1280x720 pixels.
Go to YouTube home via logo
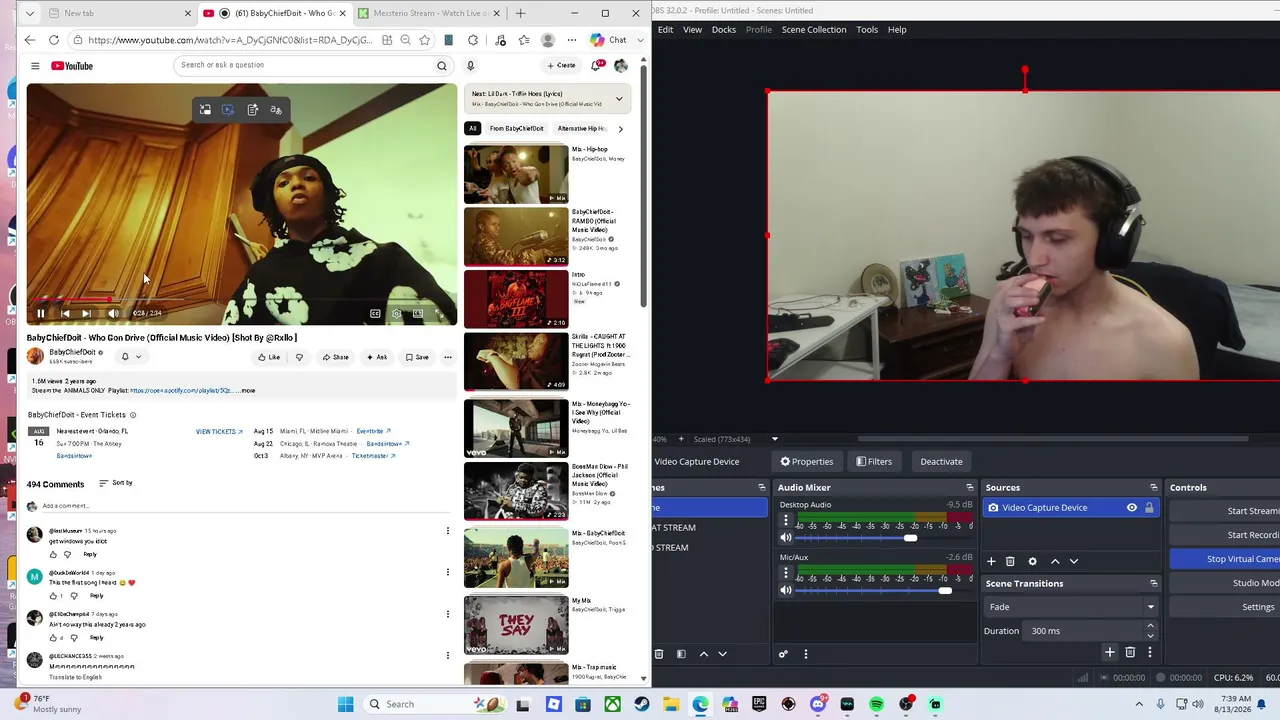[x=72, y=66]
